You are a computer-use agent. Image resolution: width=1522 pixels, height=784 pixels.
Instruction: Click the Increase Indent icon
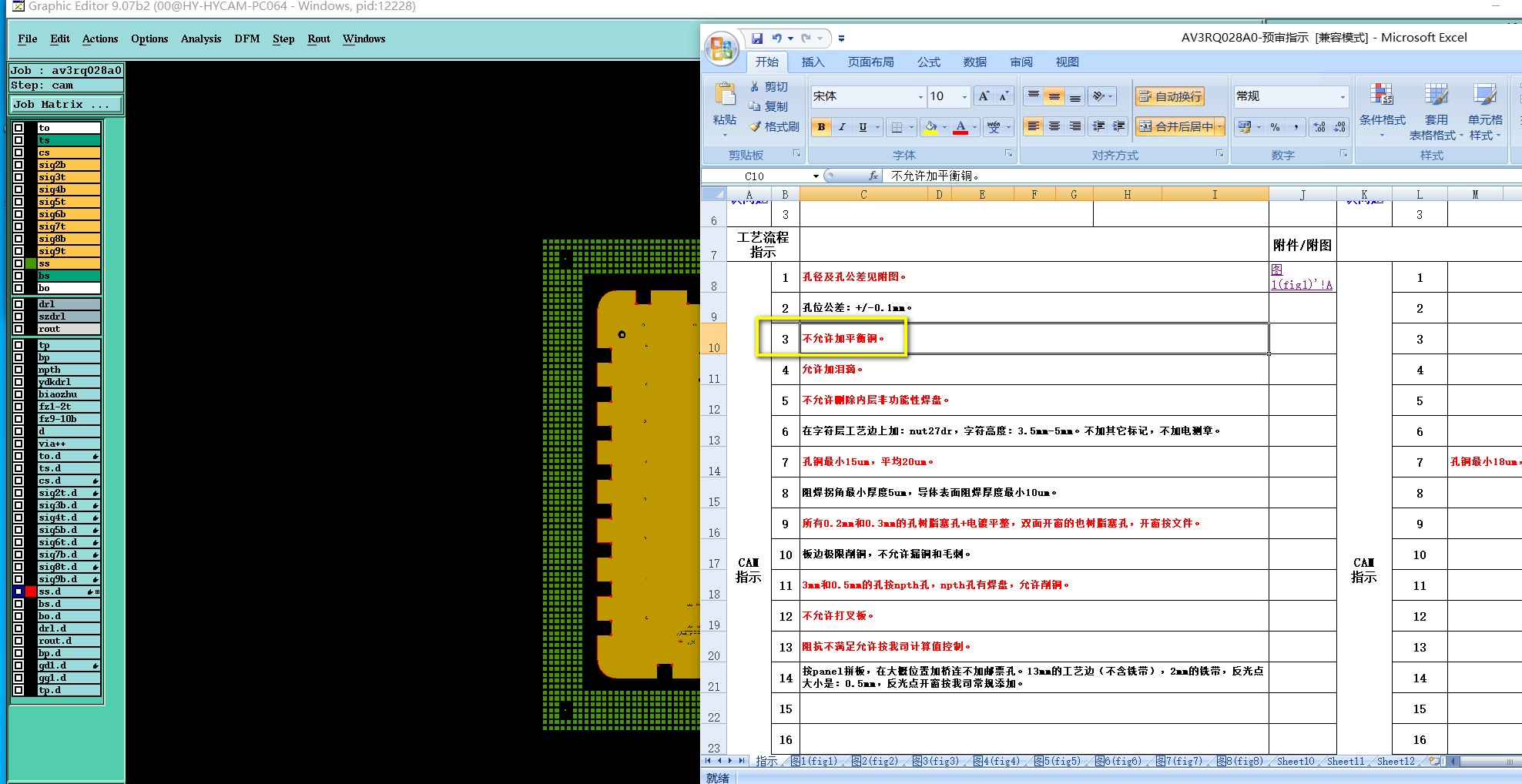click(1119, 126)
